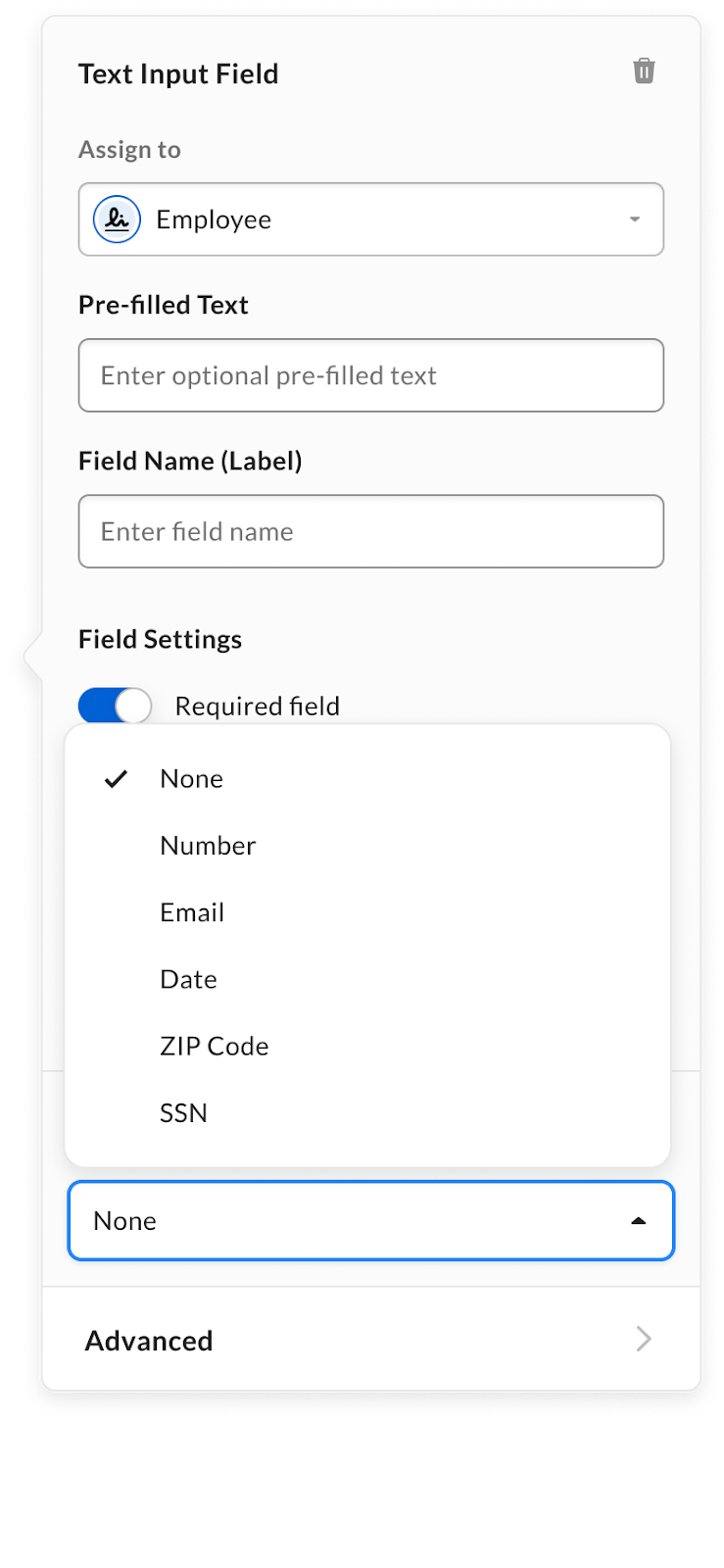Pick Date from dropdown options
The width and height of the screenshot is (724, 1568).
pos(188,979)
